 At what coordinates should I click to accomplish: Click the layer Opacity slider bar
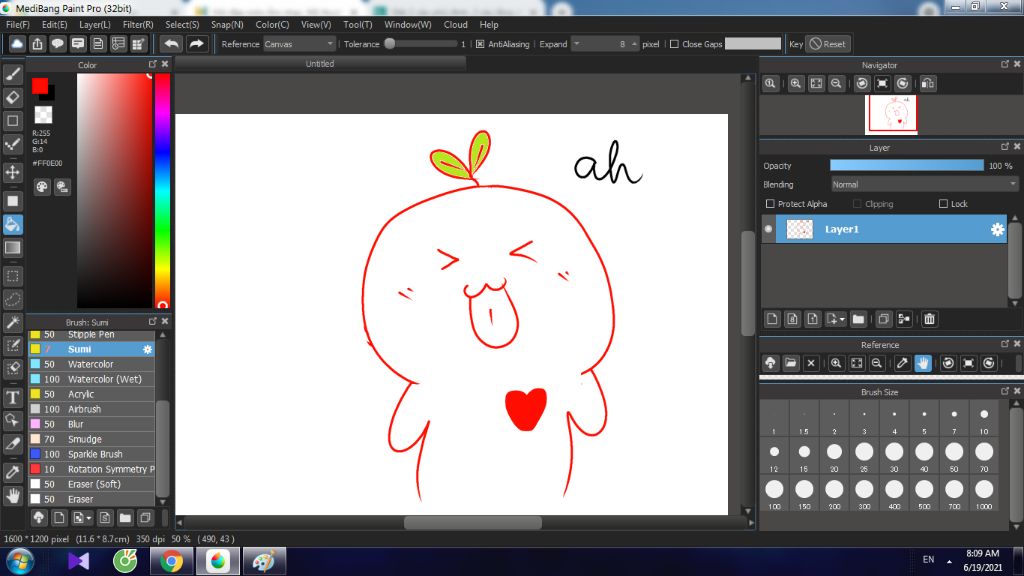click(x=906, y=166)
